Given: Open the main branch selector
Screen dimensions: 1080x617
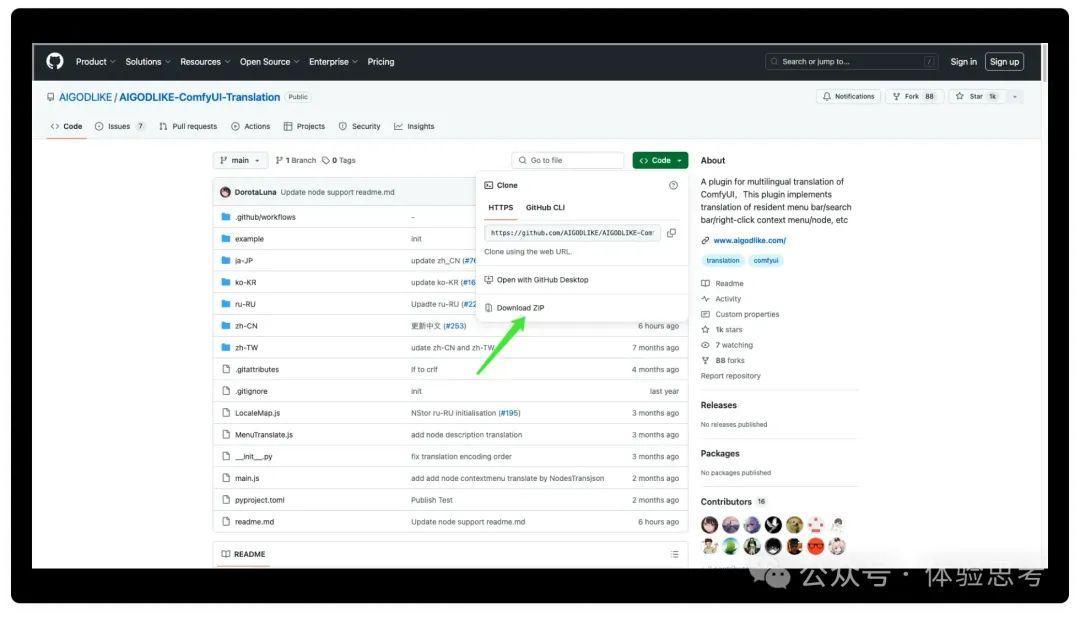Looking at the screenshot, I should [240, 160].
